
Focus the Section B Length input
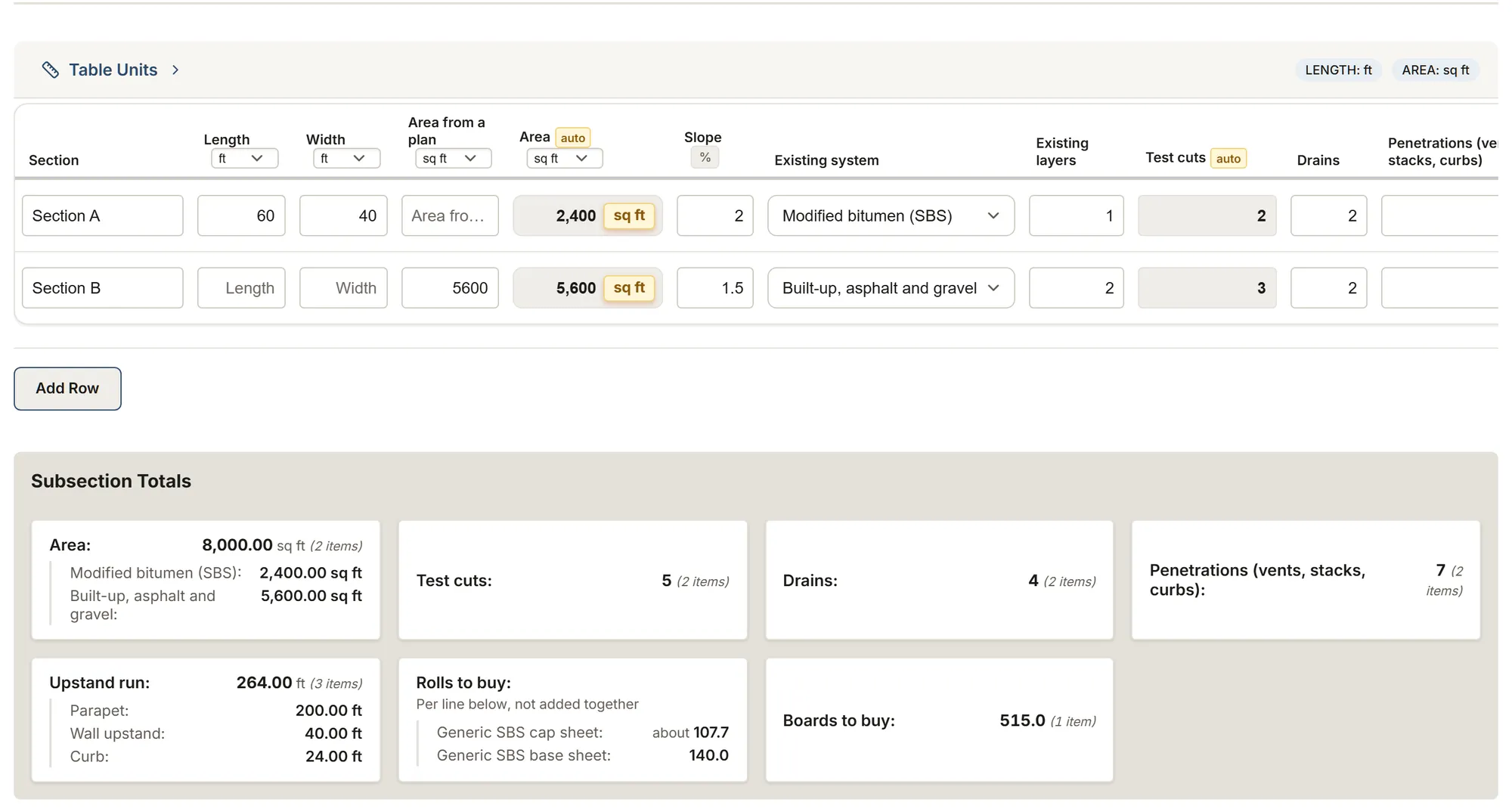[241, 288]
